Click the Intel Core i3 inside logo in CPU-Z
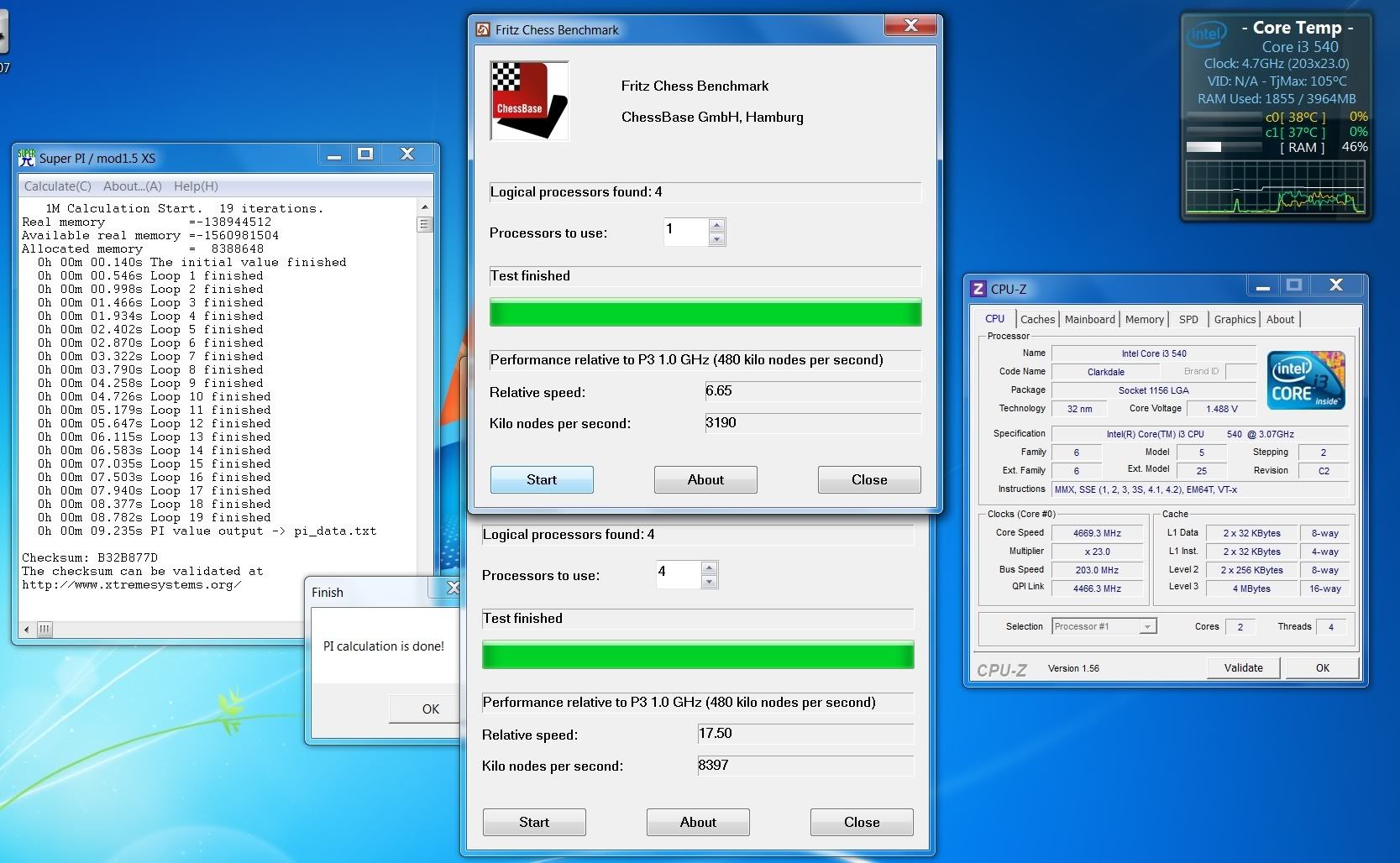 click(x=1306, y=380)
